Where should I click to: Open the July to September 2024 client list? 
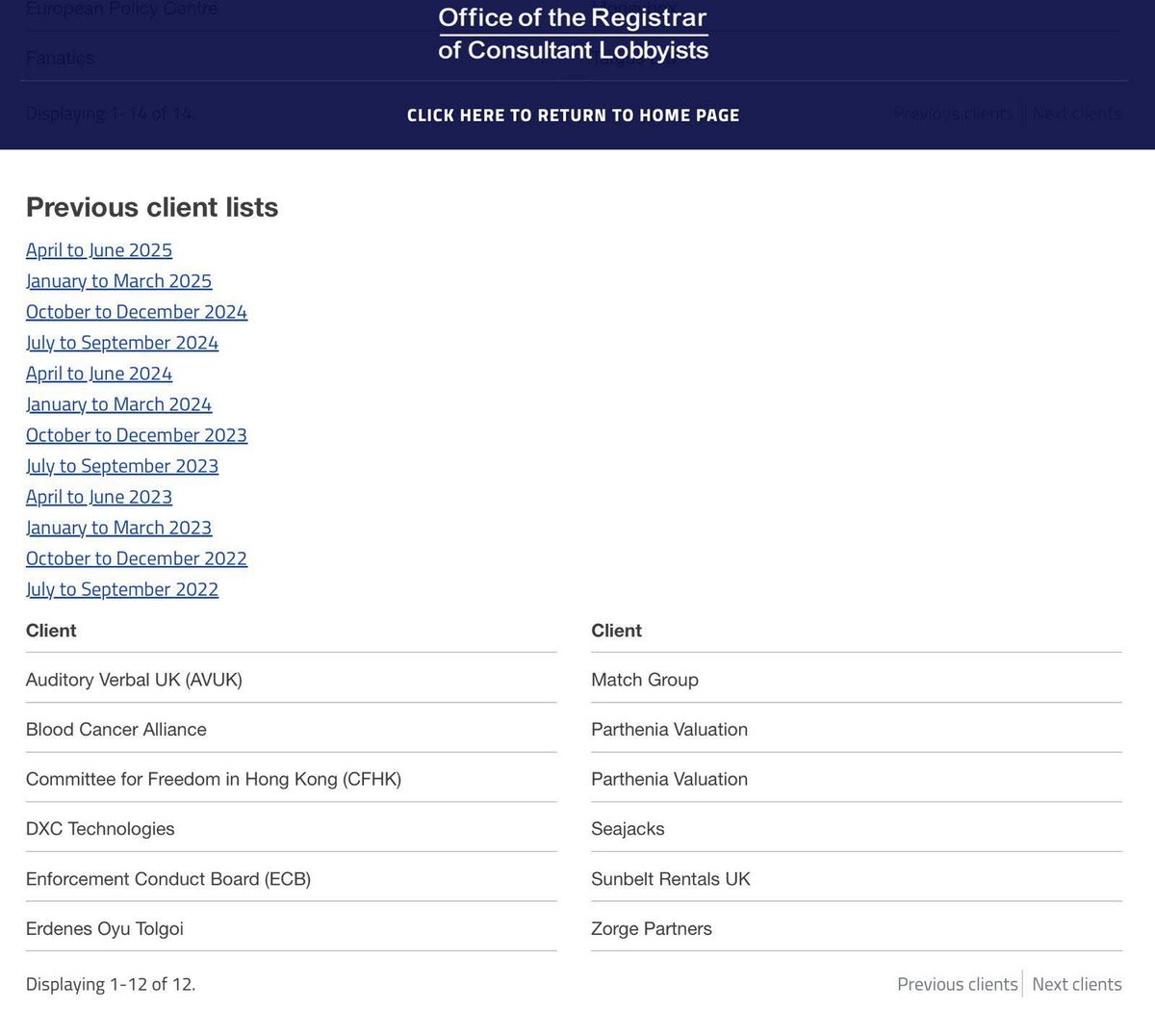(122, 343)
